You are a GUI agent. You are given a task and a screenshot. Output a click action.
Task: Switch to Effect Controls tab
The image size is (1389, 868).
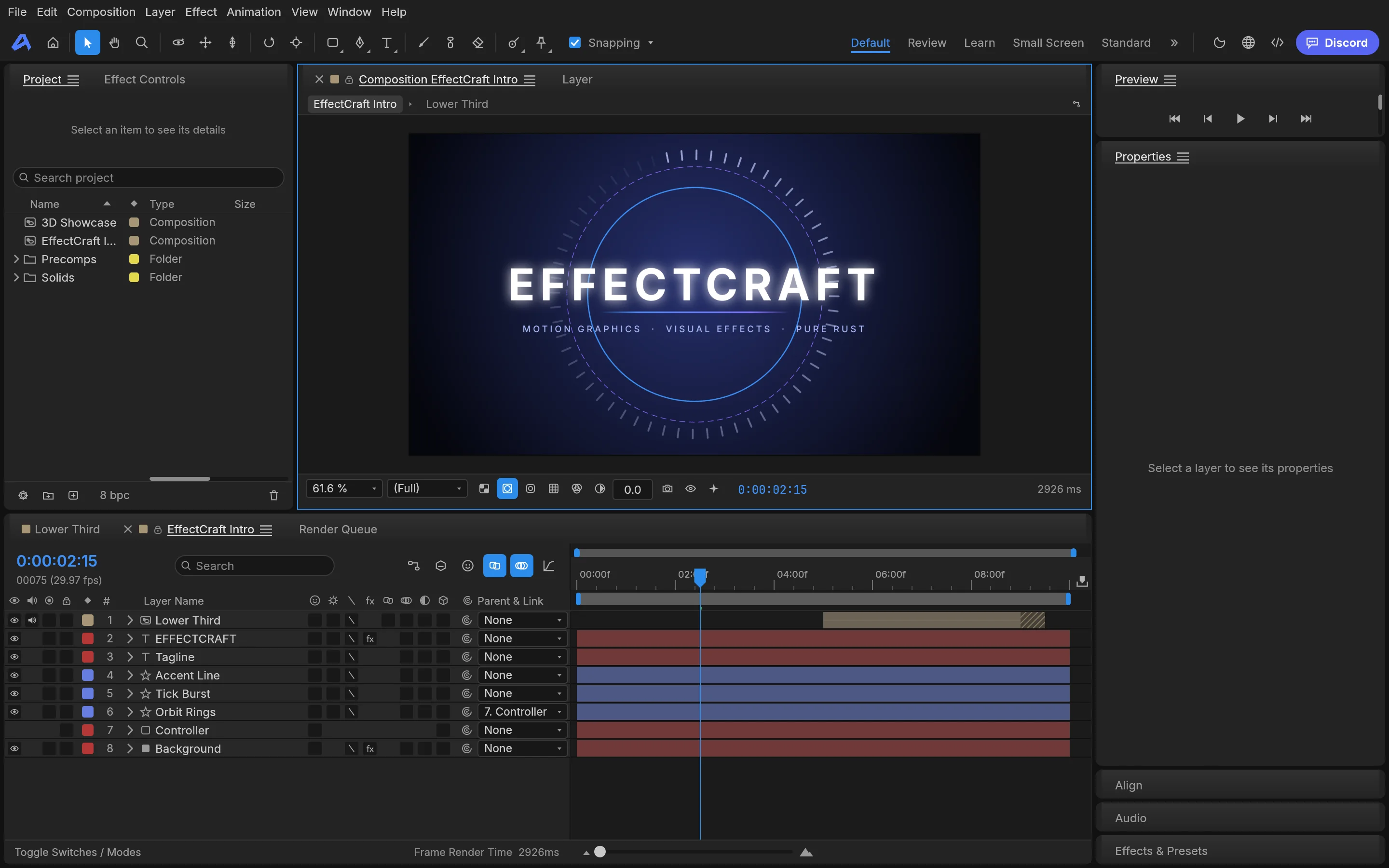pos(145,79)
